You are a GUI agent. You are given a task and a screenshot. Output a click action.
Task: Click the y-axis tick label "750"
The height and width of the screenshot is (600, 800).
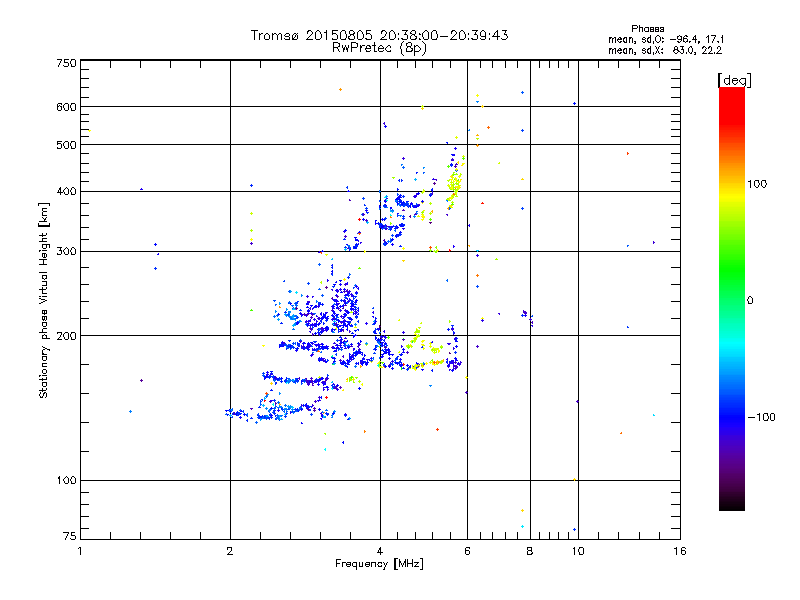coord(66,63)
